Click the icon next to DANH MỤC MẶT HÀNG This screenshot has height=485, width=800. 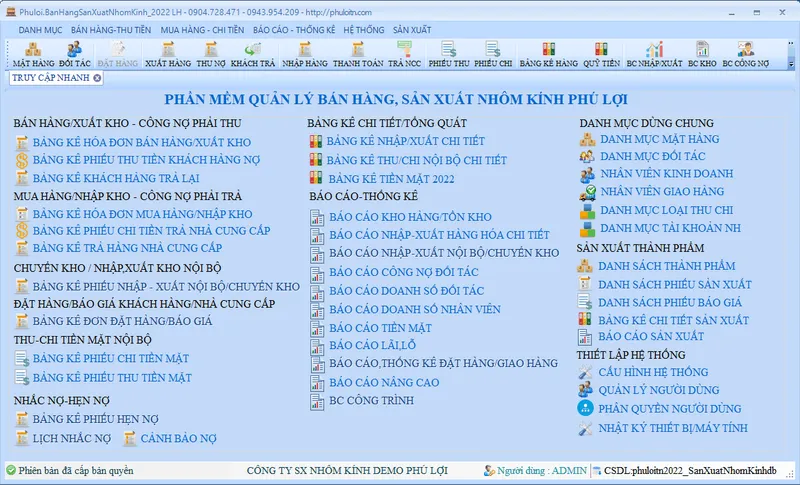pyautogui.click(x=587, y=139)
